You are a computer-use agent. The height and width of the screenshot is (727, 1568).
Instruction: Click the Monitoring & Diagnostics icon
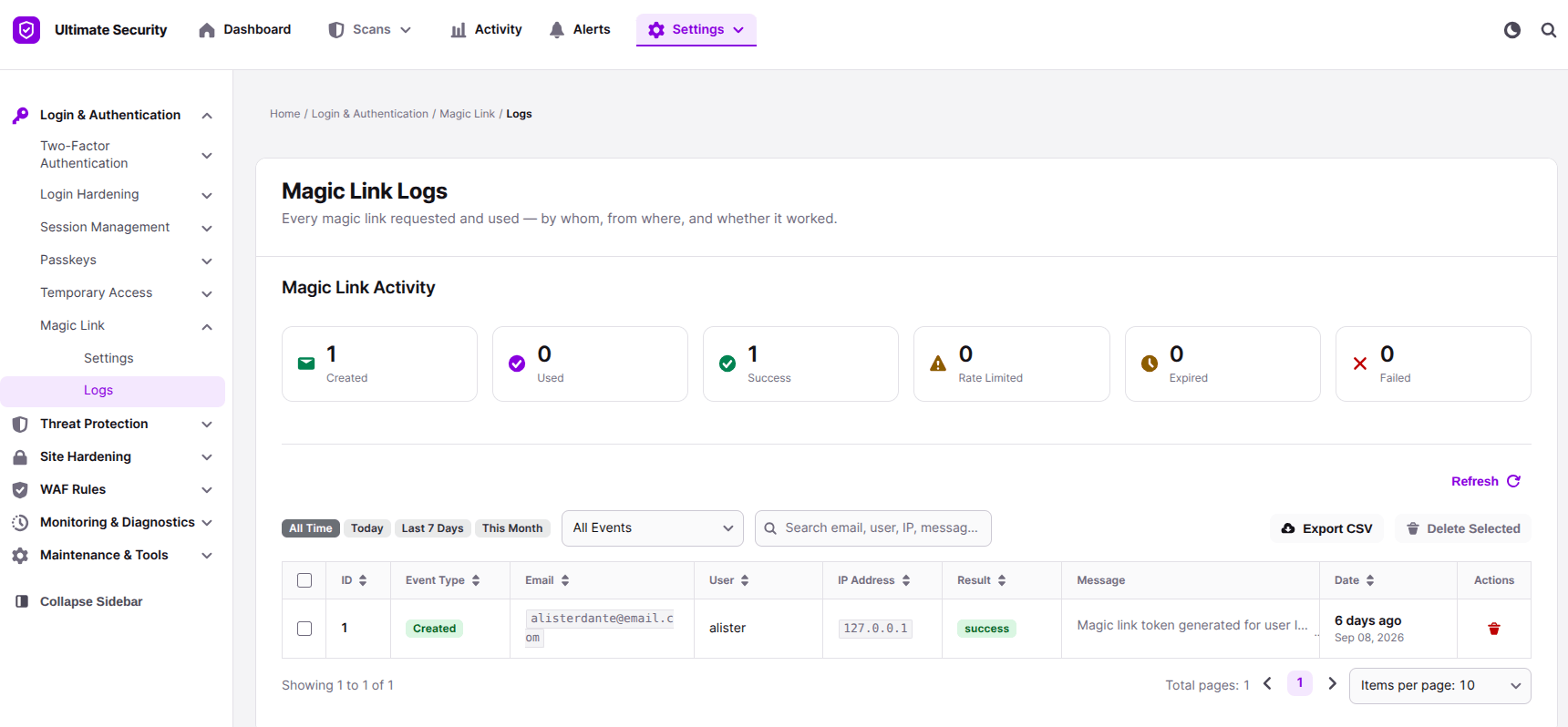click(x=20, y=523)
